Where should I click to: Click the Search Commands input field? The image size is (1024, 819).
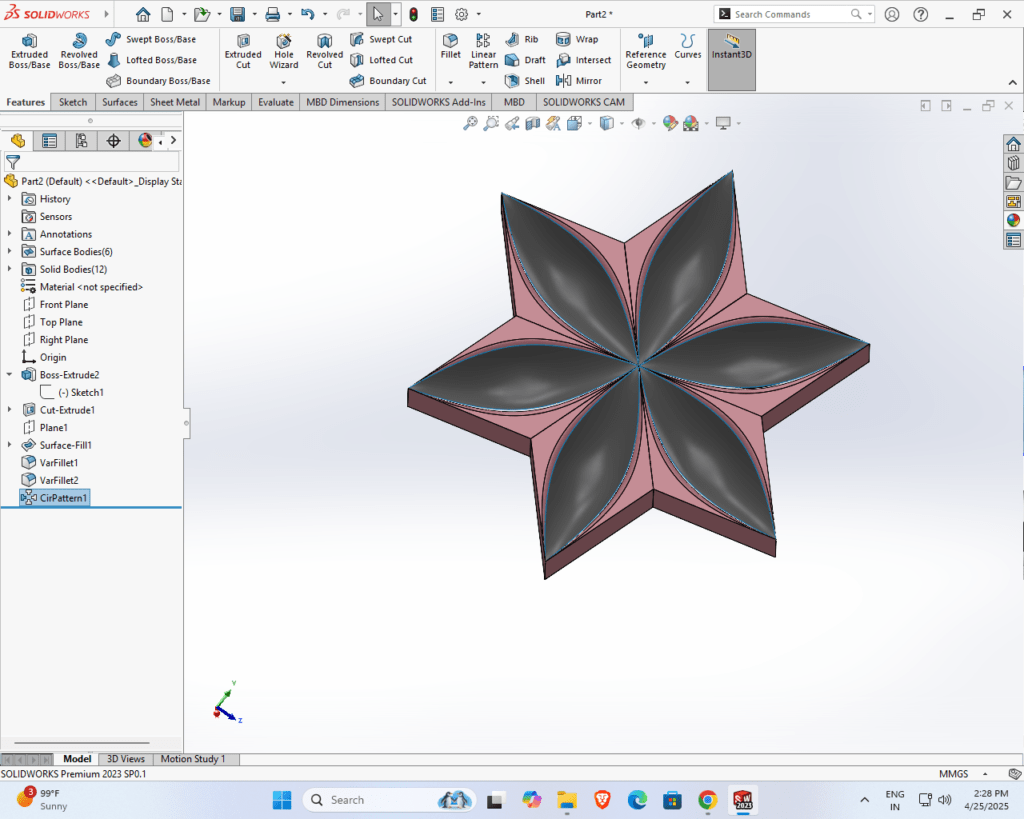point(790,14)
